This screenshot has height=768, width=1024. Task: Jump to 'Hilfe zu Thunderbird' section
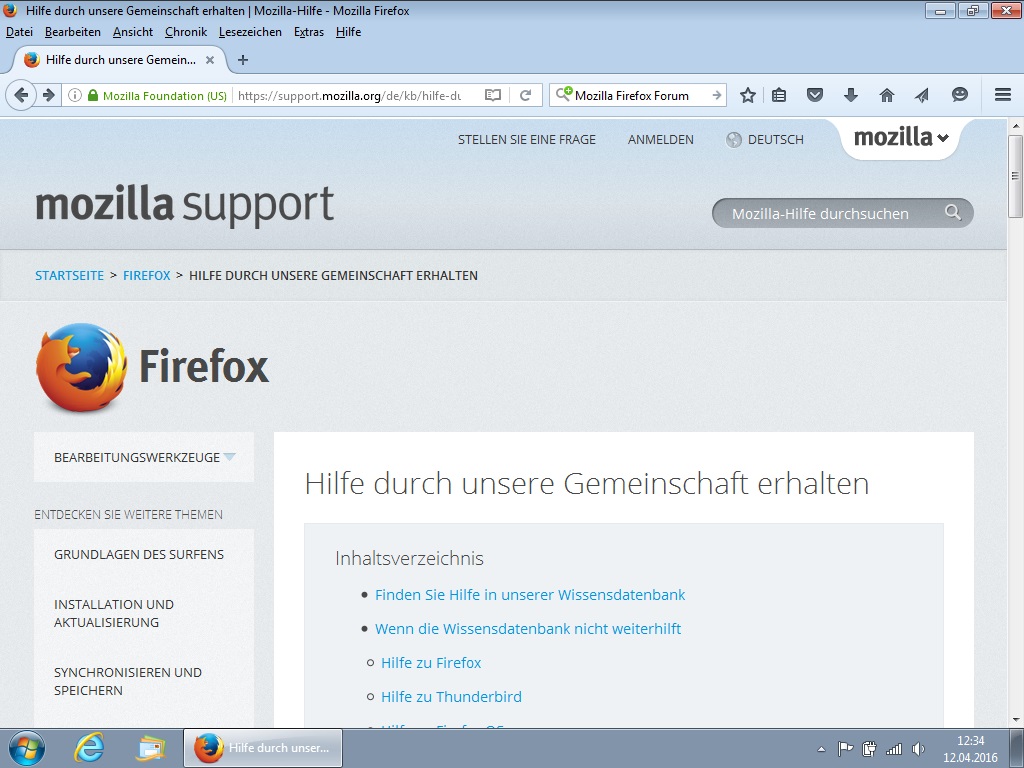point(451,697)
